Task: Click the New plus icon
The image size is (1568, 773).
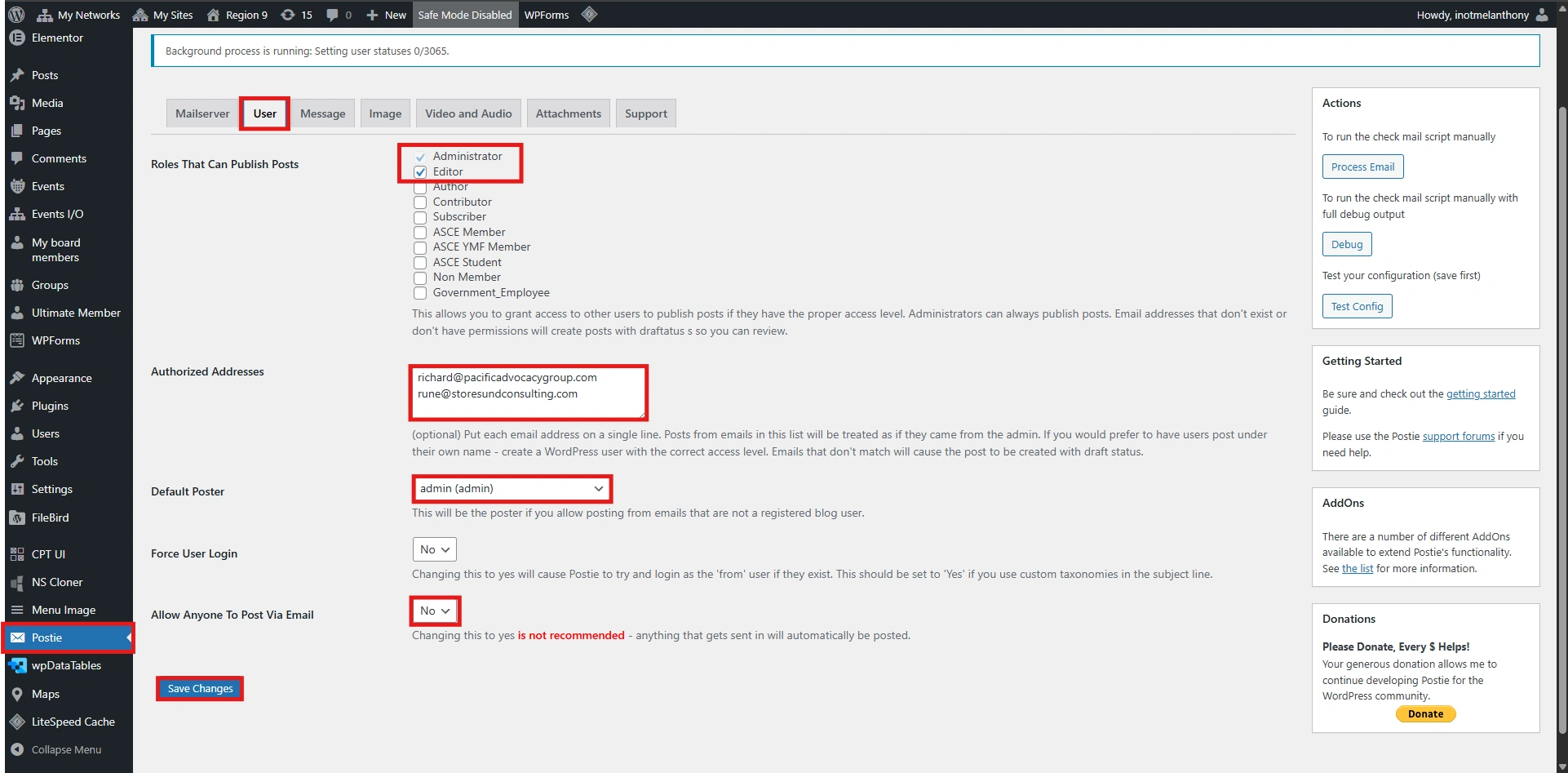Action: pyautogui.click(x=372, y=15)
